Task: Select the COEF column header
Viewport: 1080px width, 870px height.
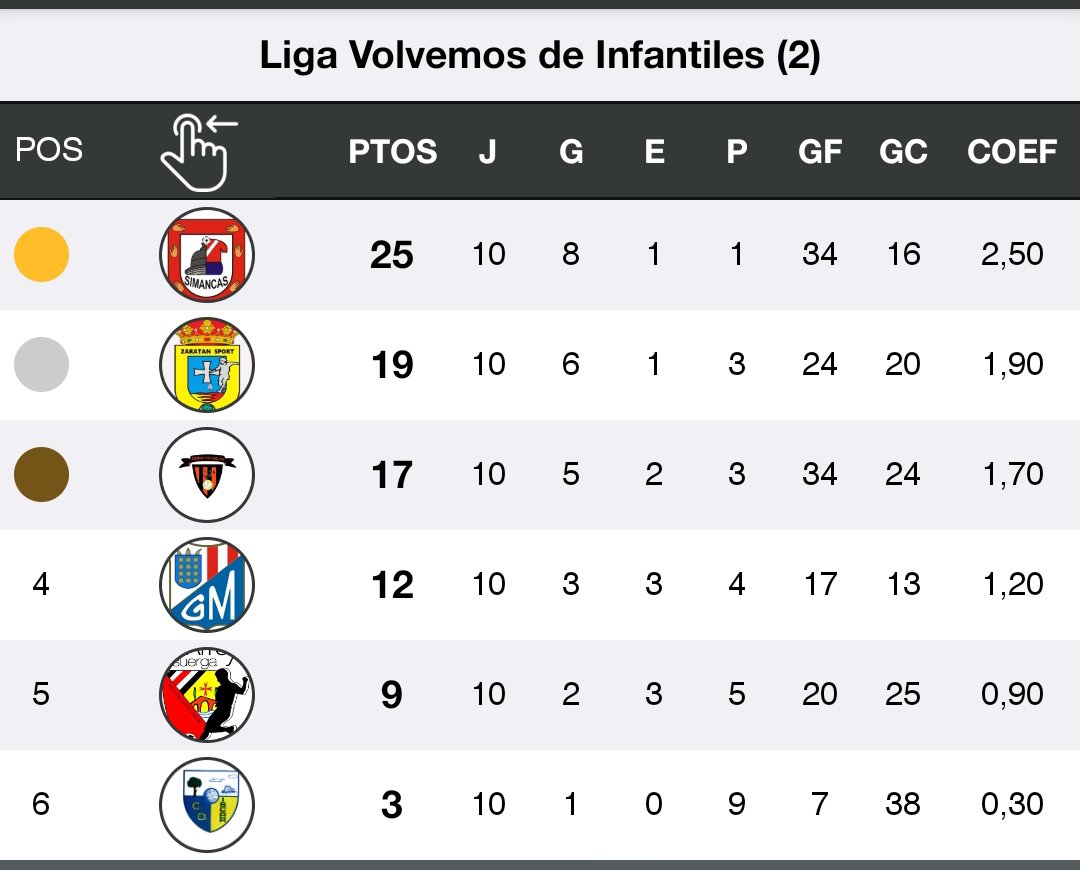Action: 1011,152
